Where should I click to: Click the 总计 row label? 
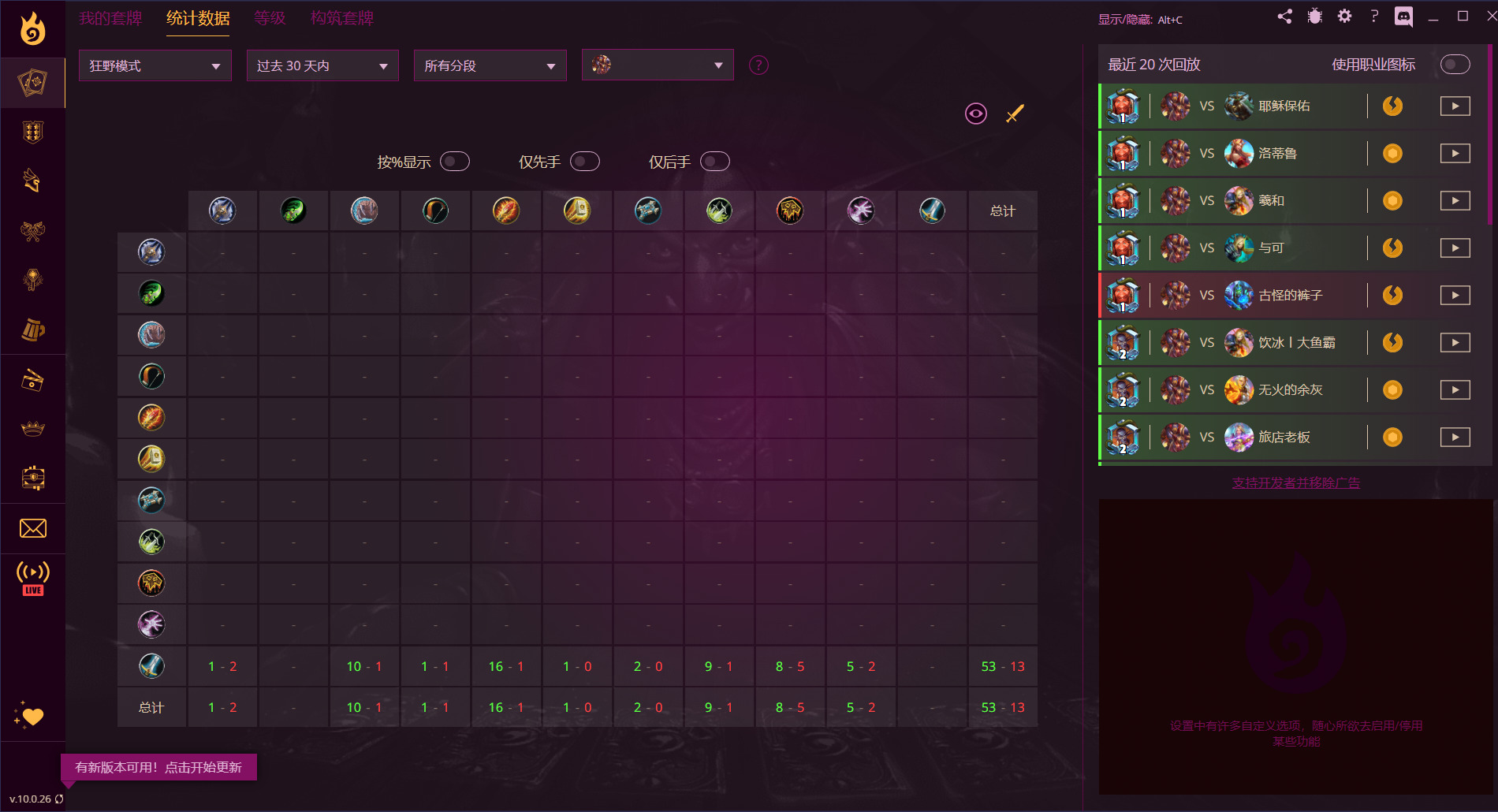pyautogui.click(x=151, y=707)
